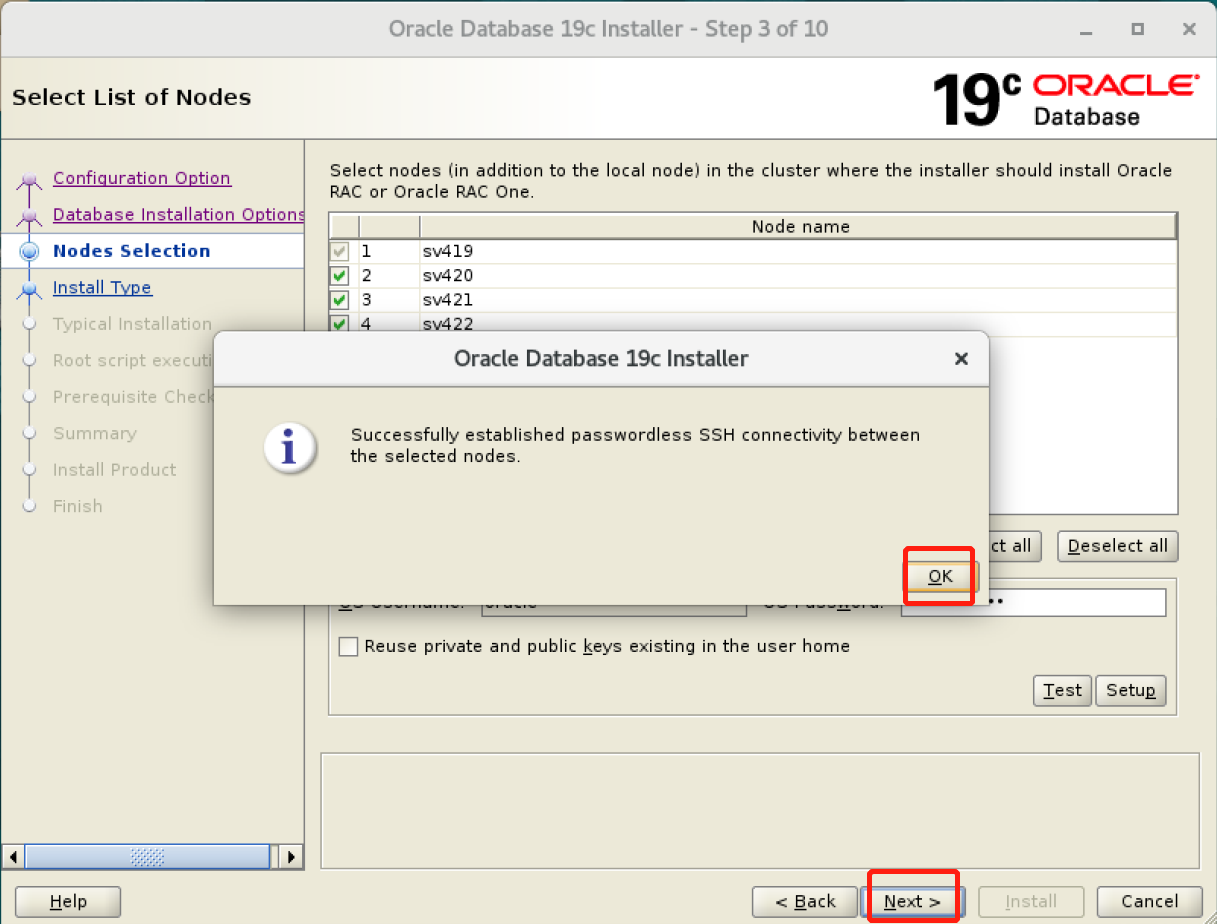Select node name sv421 cell
The width and height of the screenshot is (1217, 924).
pyautogui.click(x=799, y=299)
